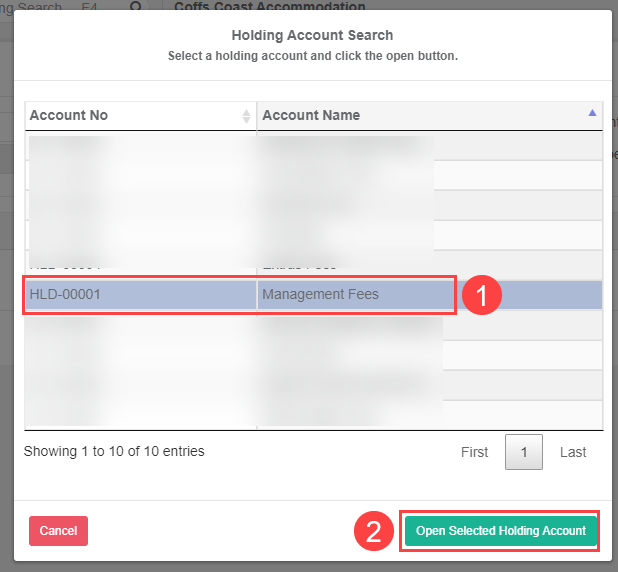Click the red number 2 annotation badge
The height and width of the screenshot is (572, 618).
pyautogui.click(x=373, y=531)
